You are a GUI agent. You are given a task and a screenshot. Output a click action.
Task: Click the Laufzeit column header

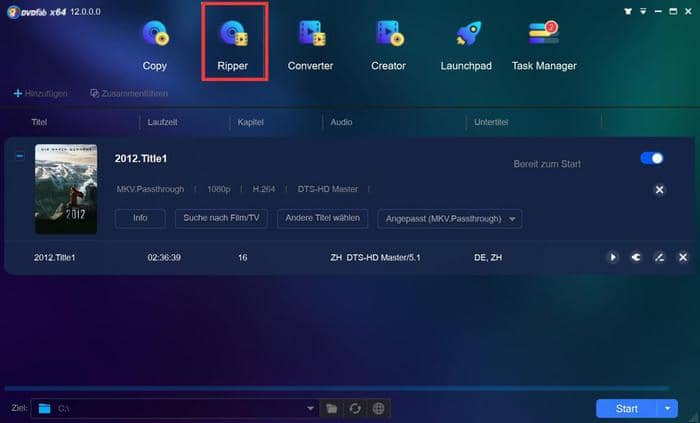tap(162, 122)
